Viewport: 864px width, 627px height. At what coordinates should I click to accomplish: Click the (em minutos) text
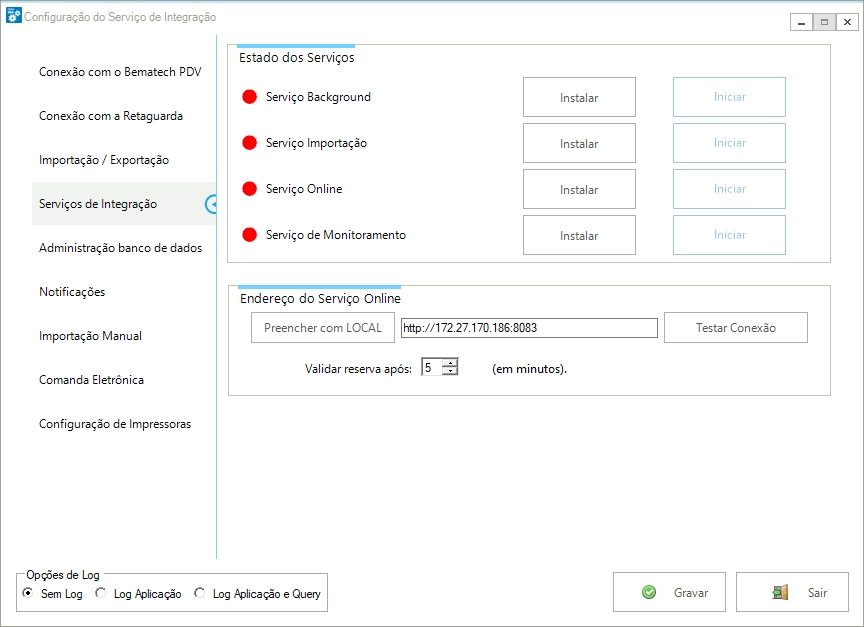tap(529, 369)
